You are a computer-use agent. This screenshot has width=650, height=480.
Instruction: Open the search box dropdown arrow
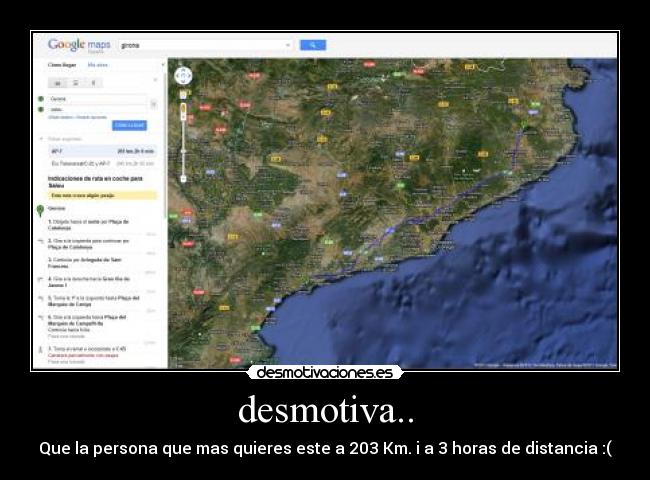pos(288,45)
